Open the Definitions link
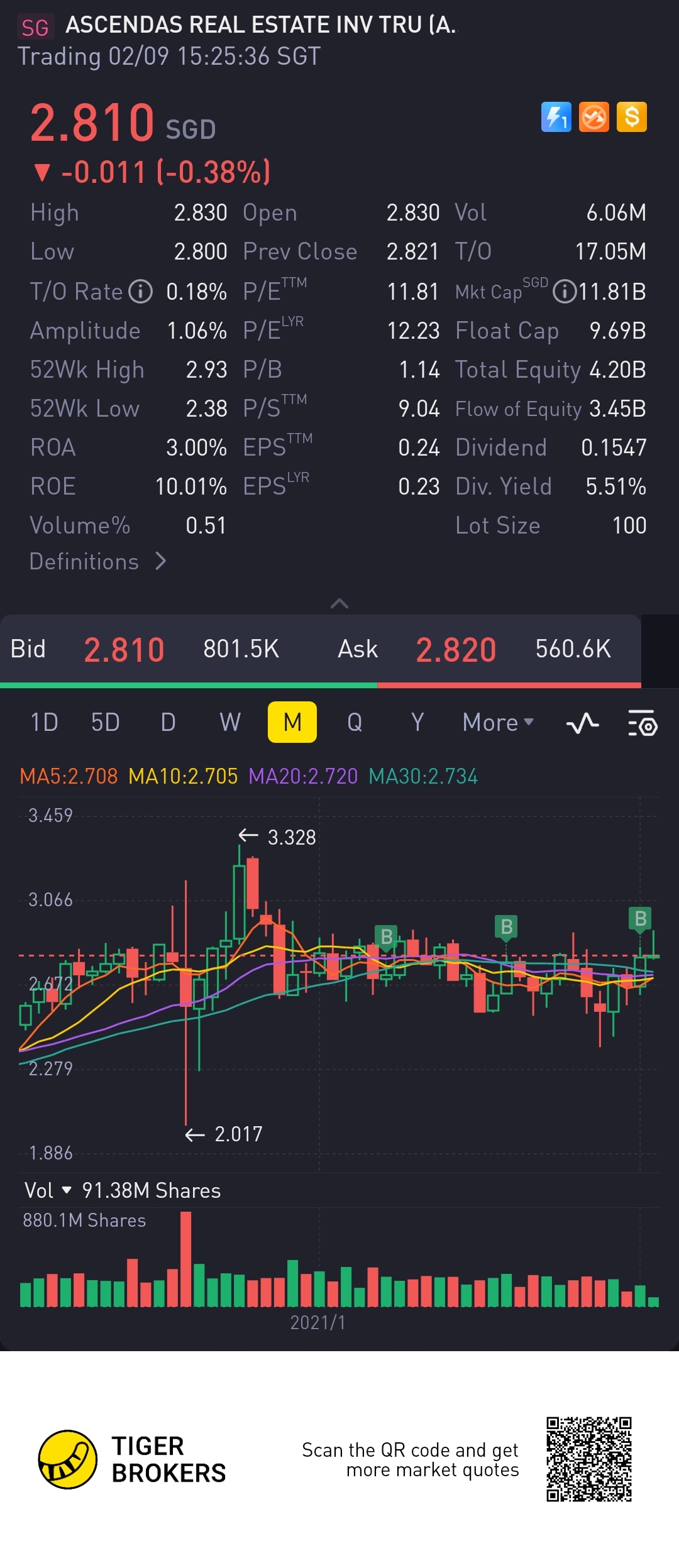679x1568 pixels. pos(98,561)
